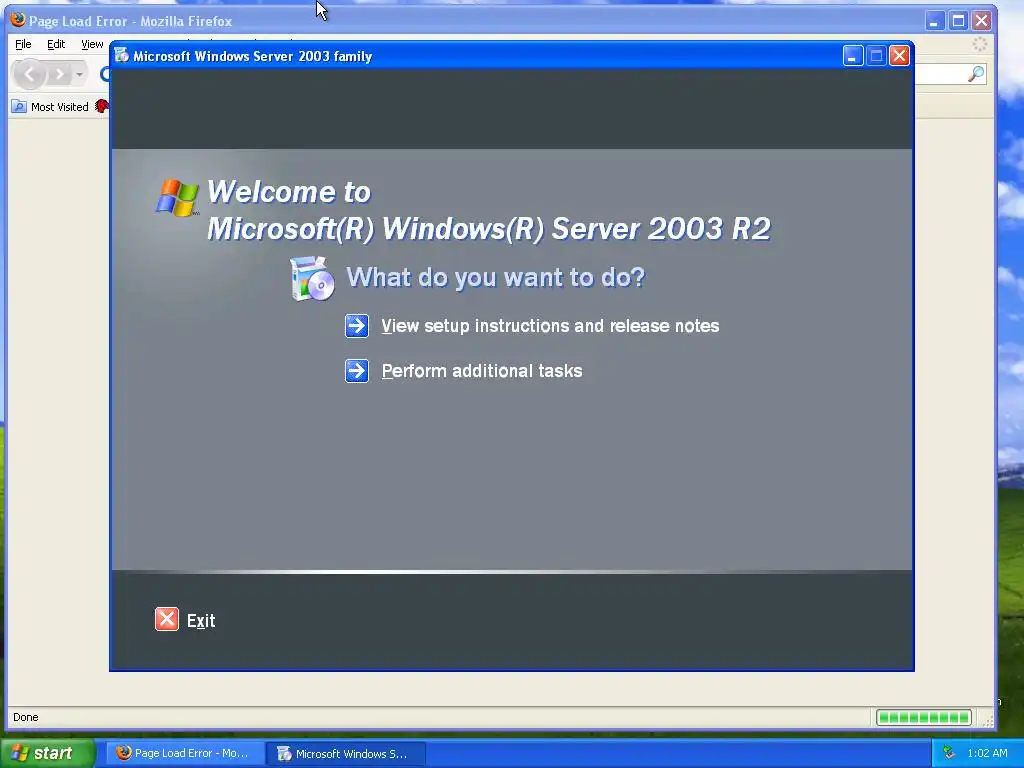Click the Firefox search magnifier icon

[976, 74]
